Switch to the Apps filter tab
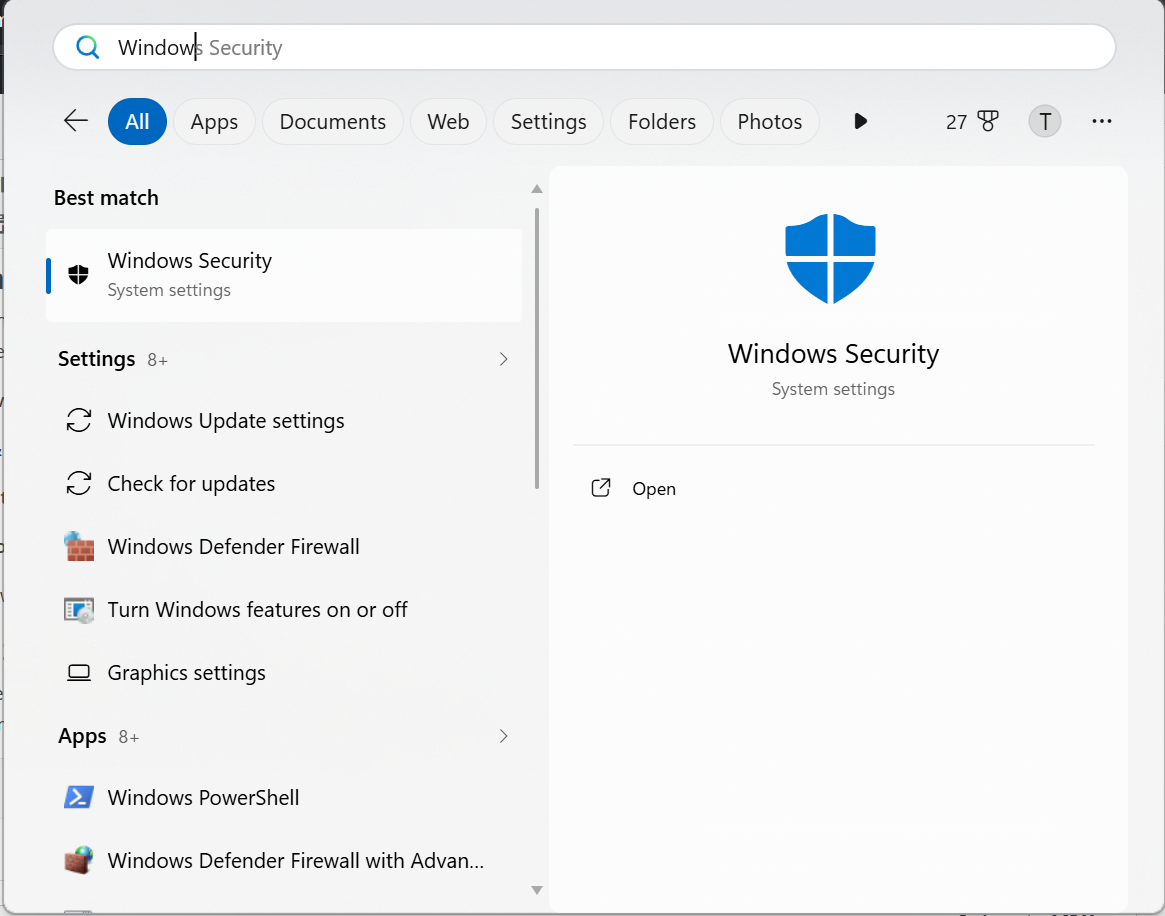This screenshot has height=916, width=1165. pos(214,121)
